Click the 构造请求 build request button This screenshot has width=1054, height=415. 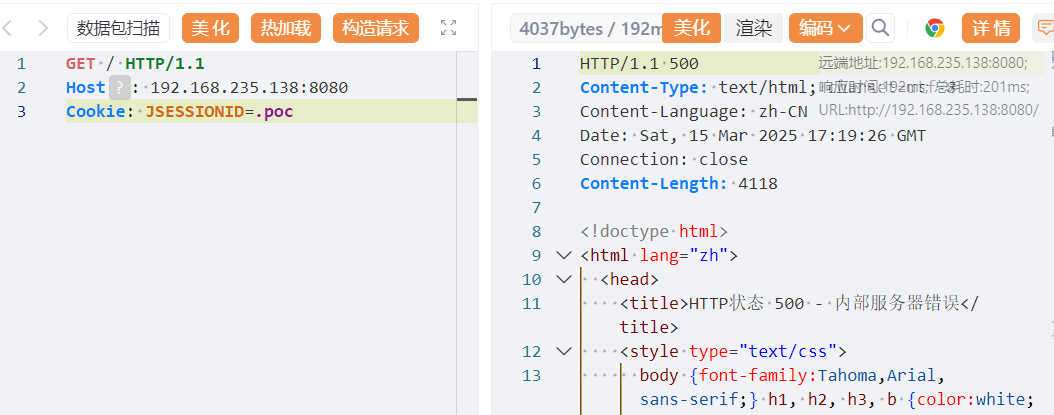pyautogui.click(x=375, y=28)
